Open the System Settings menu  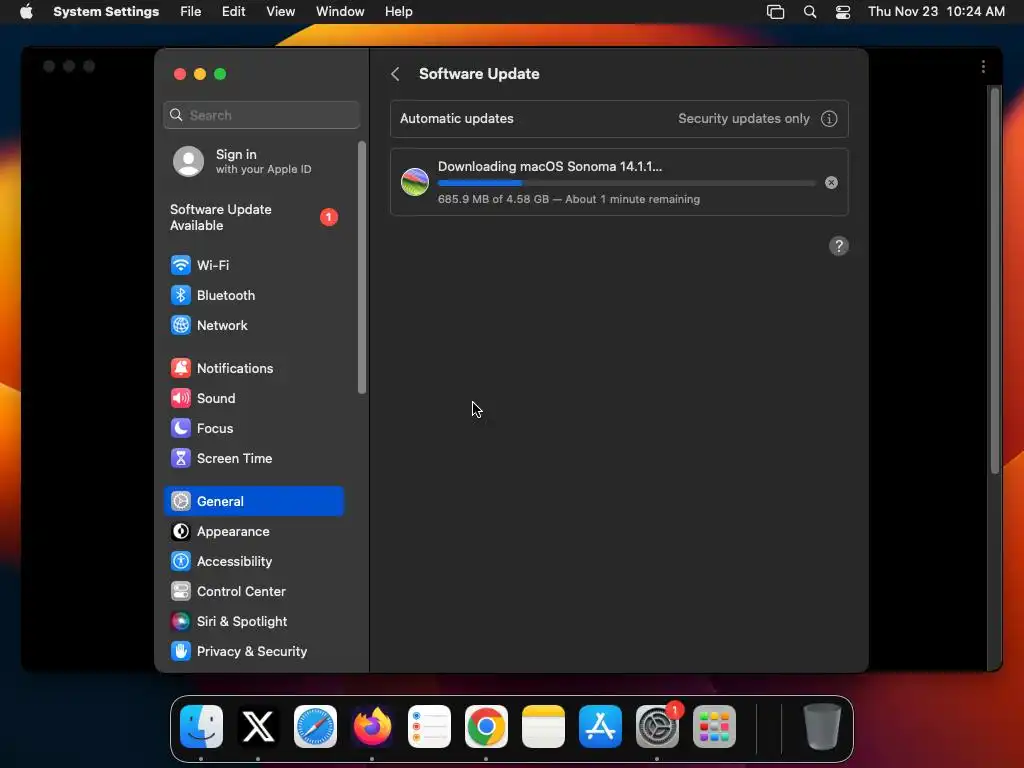click(106, 12)
